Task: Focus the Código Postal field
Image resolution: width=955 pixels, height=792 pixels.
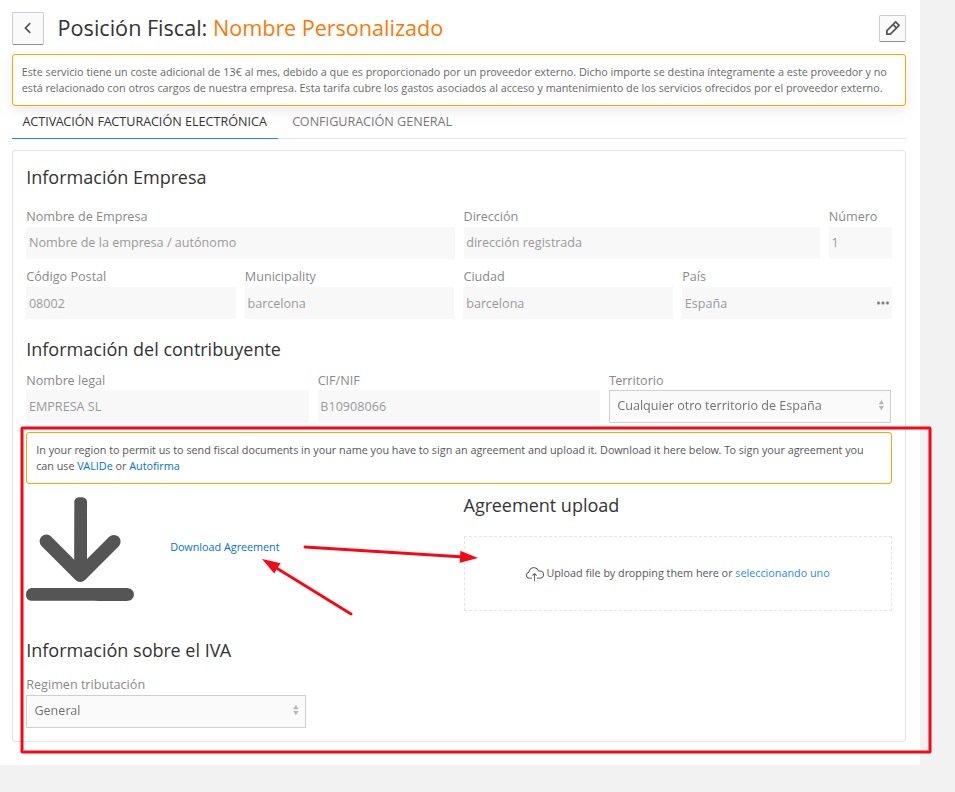Action: pyautogui.click(x=131, y=303)
